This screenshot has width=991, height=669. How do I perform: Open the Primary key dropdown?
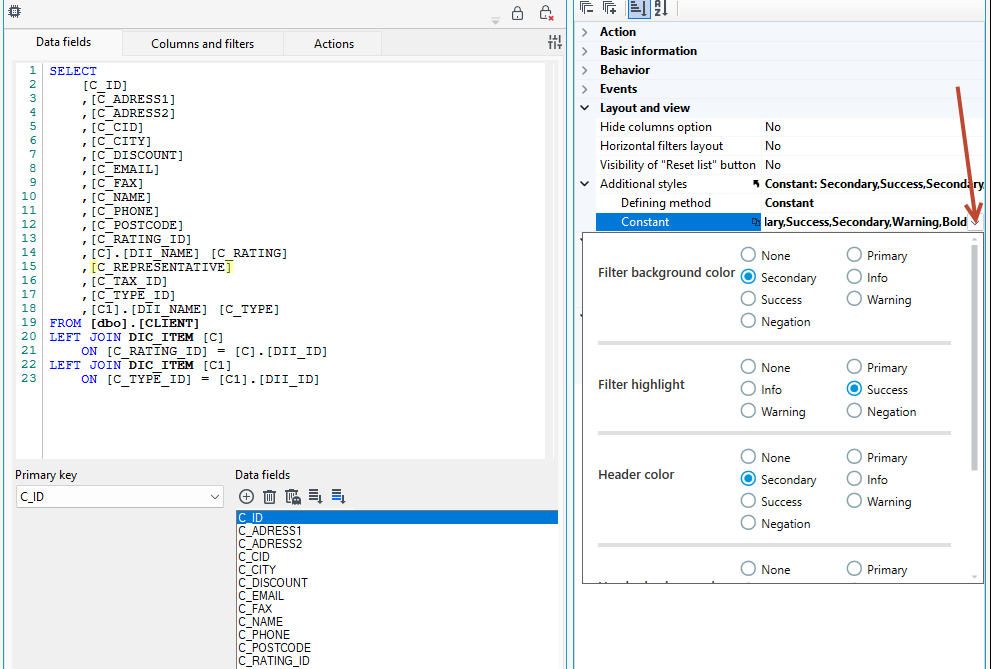click(215, 497)
